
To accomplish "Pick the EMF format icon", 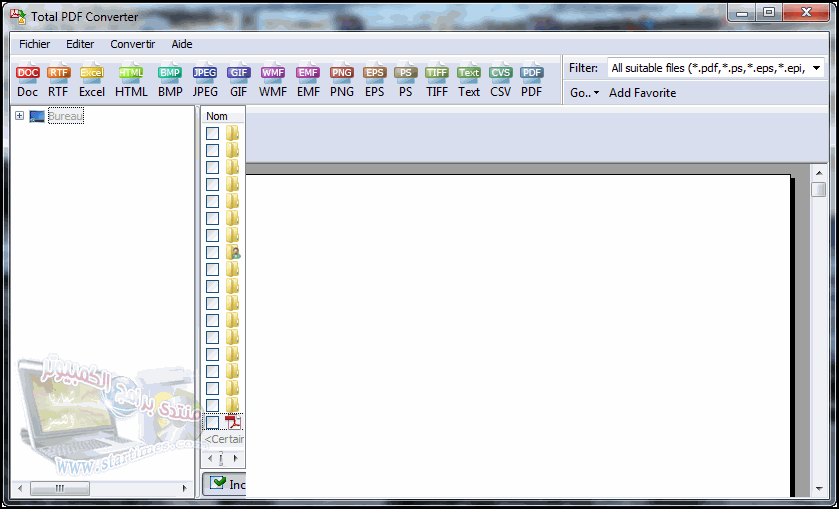I will 308,81.
